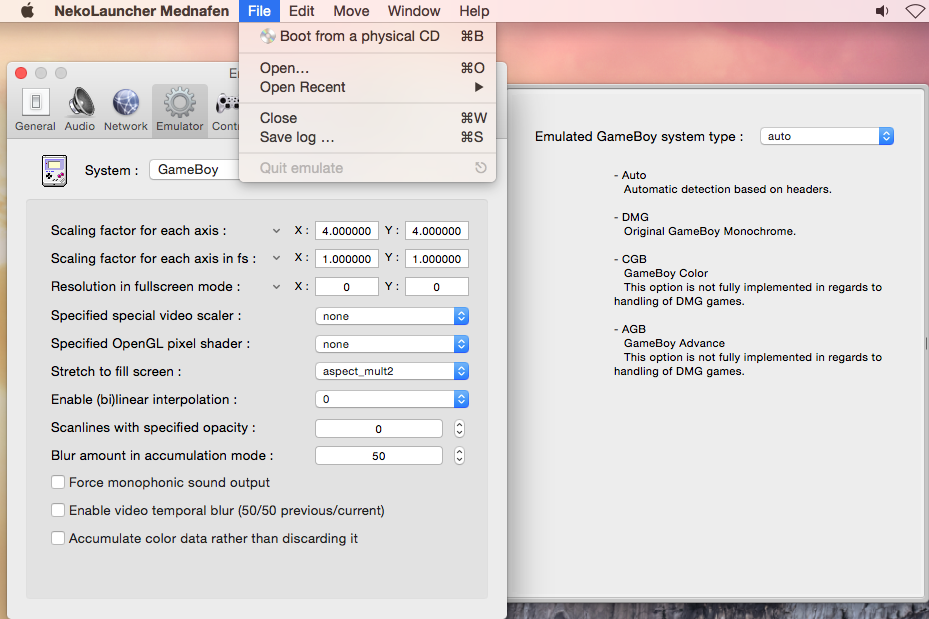929x619 pixels.
Task: Open the Edit menu
Action: [302, 11]
